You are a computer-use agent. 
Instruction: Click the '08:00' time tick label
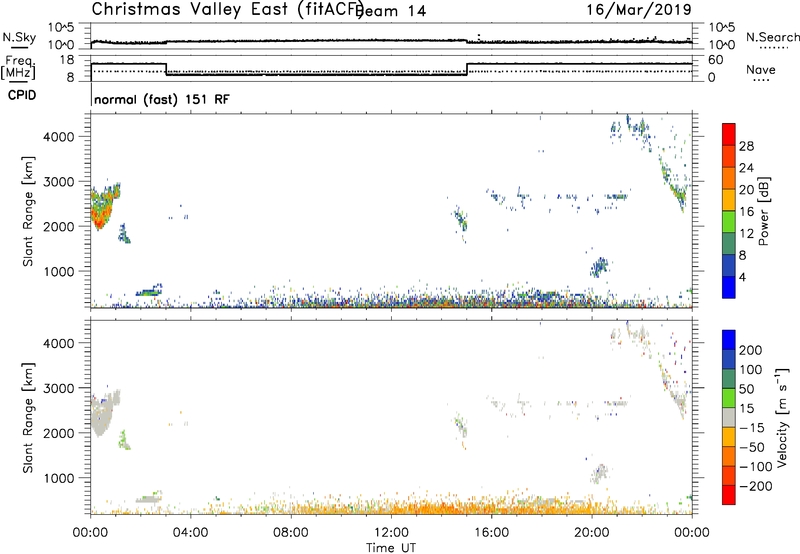pos(291,532)
